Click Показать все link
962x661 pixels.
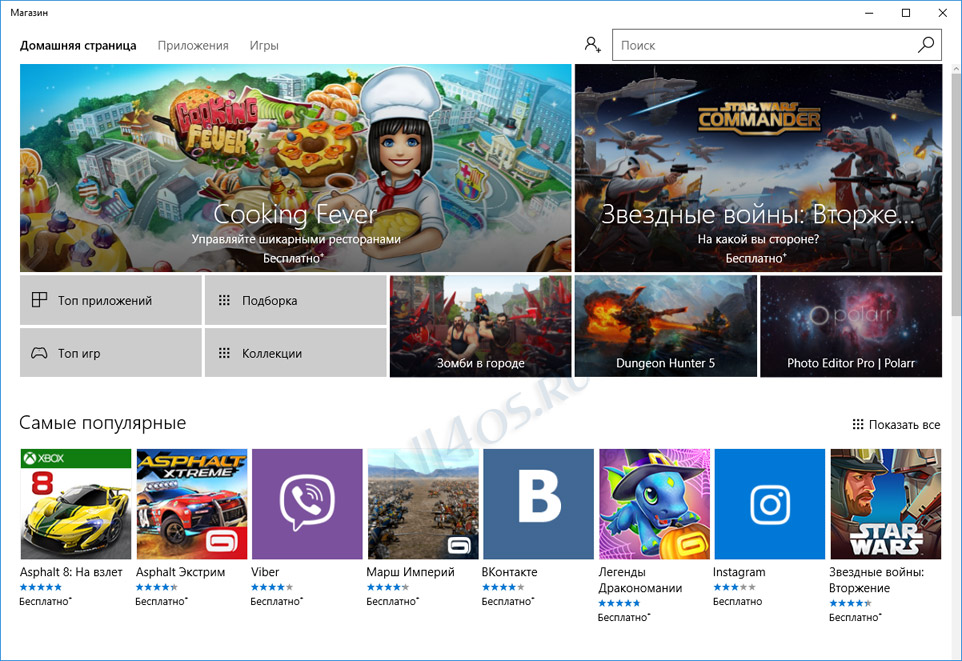pos(896,425)
